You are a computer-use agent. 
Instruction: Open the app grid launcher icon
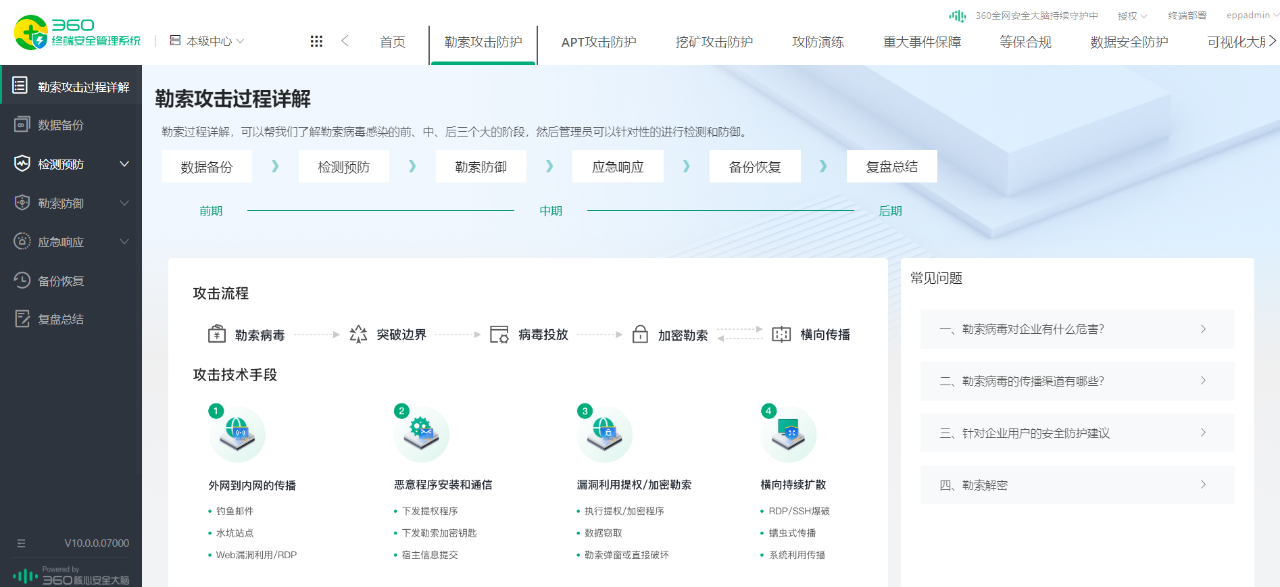click(316, 41)
